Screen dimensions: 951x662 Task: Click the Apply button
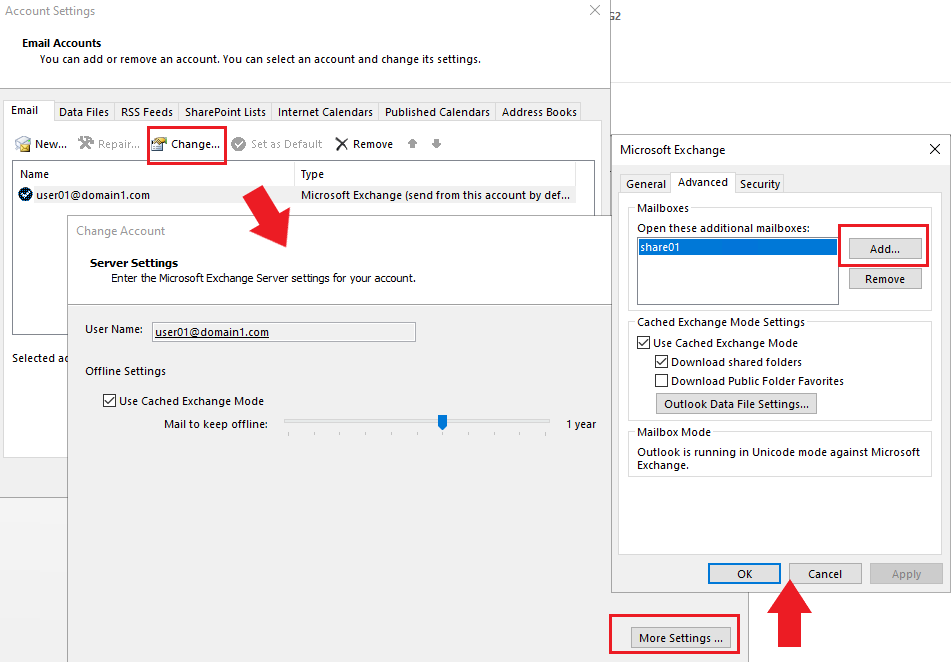click(x=906, y=574)
